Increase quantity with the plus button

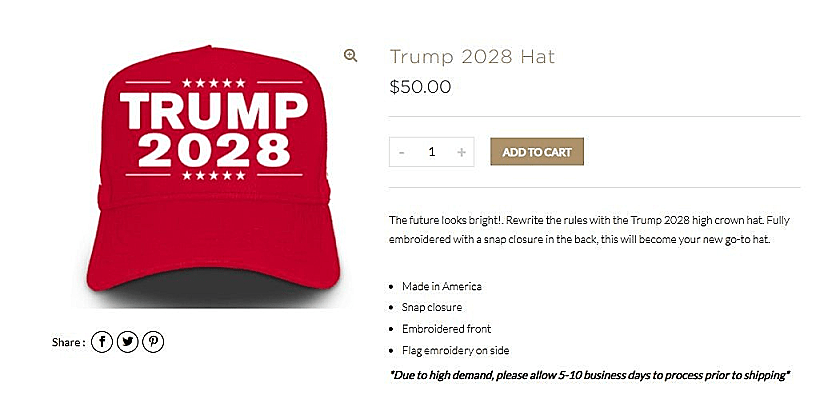coord(461,152)
